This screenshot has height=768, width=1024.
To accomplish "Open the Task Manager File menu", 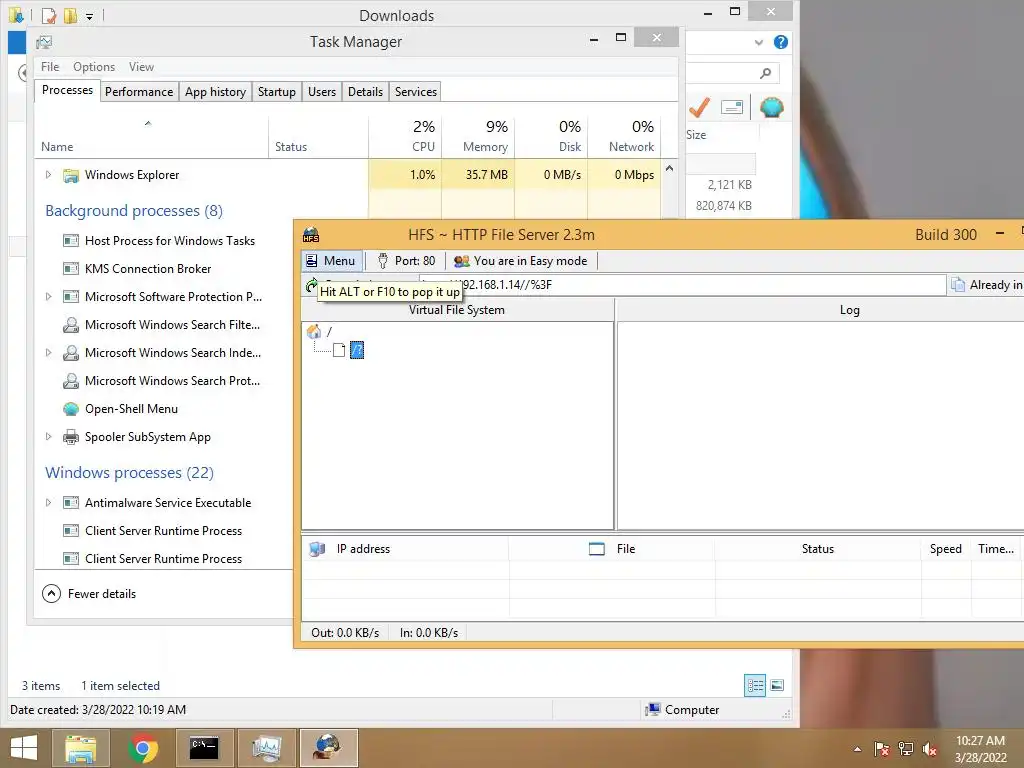I will pos(50,67).
